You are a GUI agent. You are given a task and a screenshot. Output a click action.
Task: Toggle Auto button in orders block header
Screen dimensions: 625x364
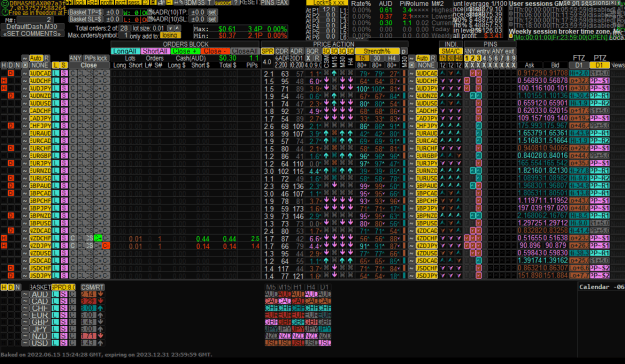[36, 58]
